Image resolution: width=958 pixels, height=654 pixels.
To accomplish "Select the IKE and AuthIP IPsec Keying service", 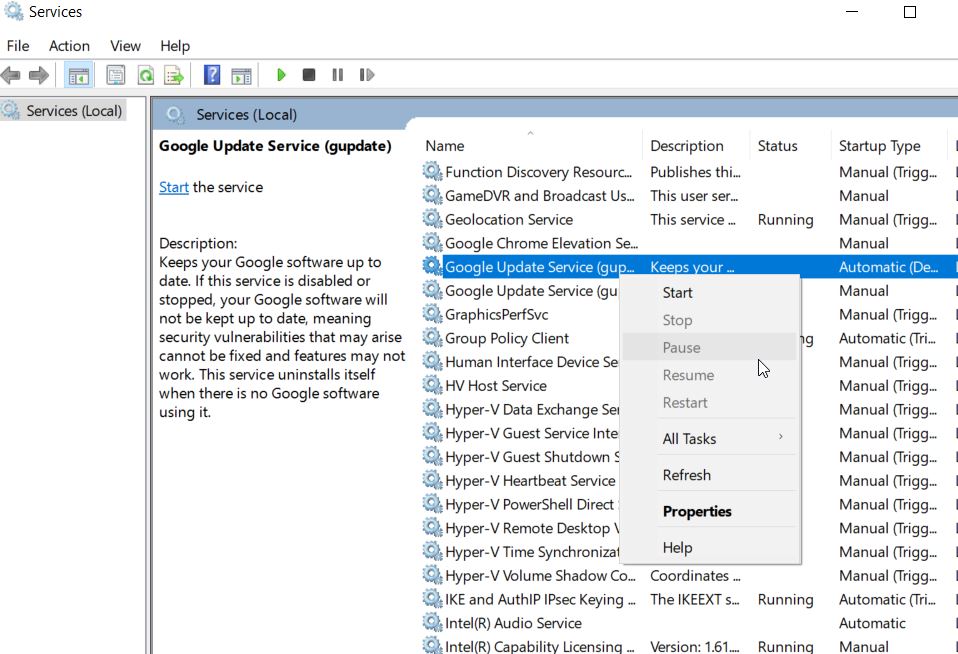I will pyautogui.click(x=540, y=600).
